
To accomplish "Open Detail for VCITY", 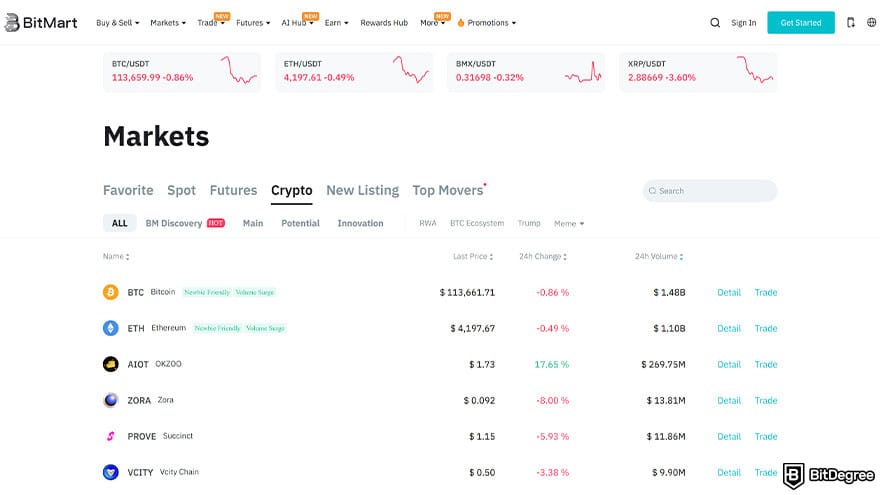I will (x=729, y=473).
